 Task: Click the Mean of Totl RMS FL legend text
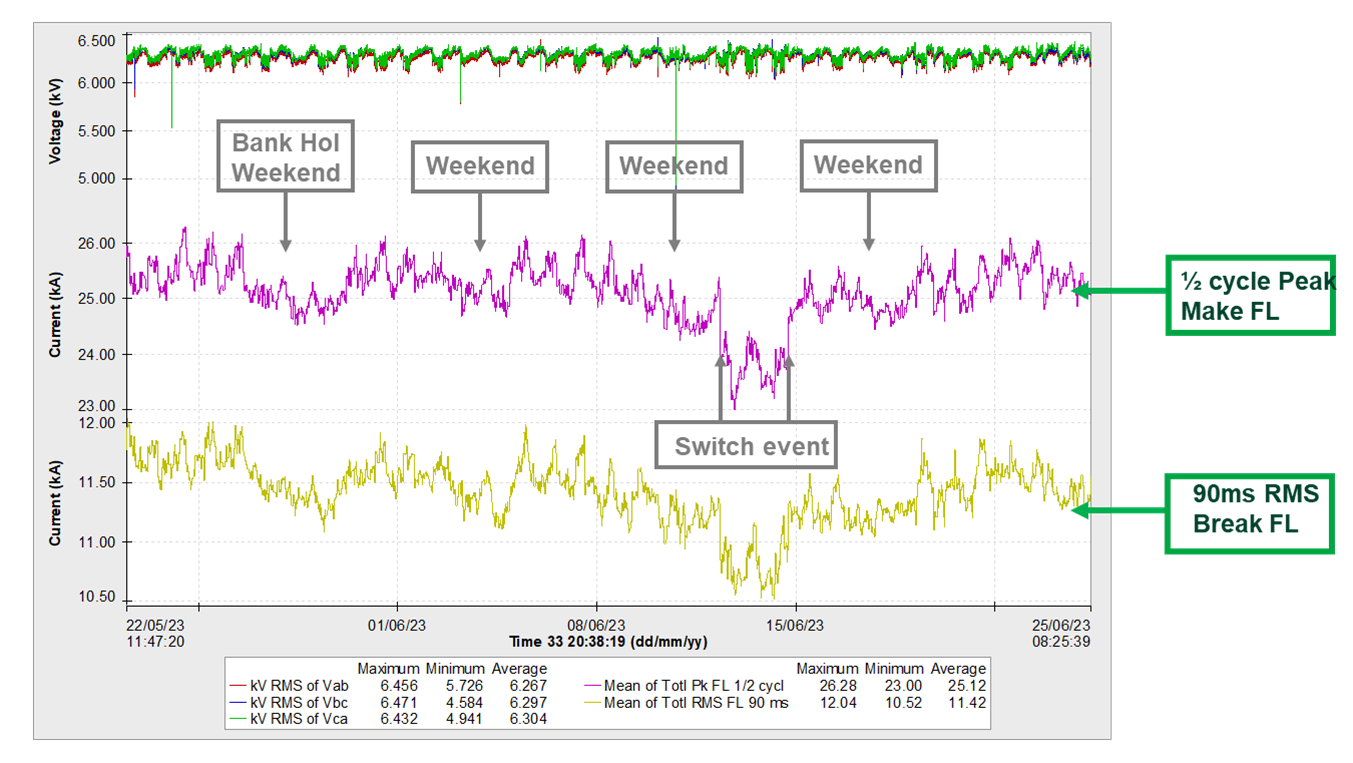tap(696, 702)
